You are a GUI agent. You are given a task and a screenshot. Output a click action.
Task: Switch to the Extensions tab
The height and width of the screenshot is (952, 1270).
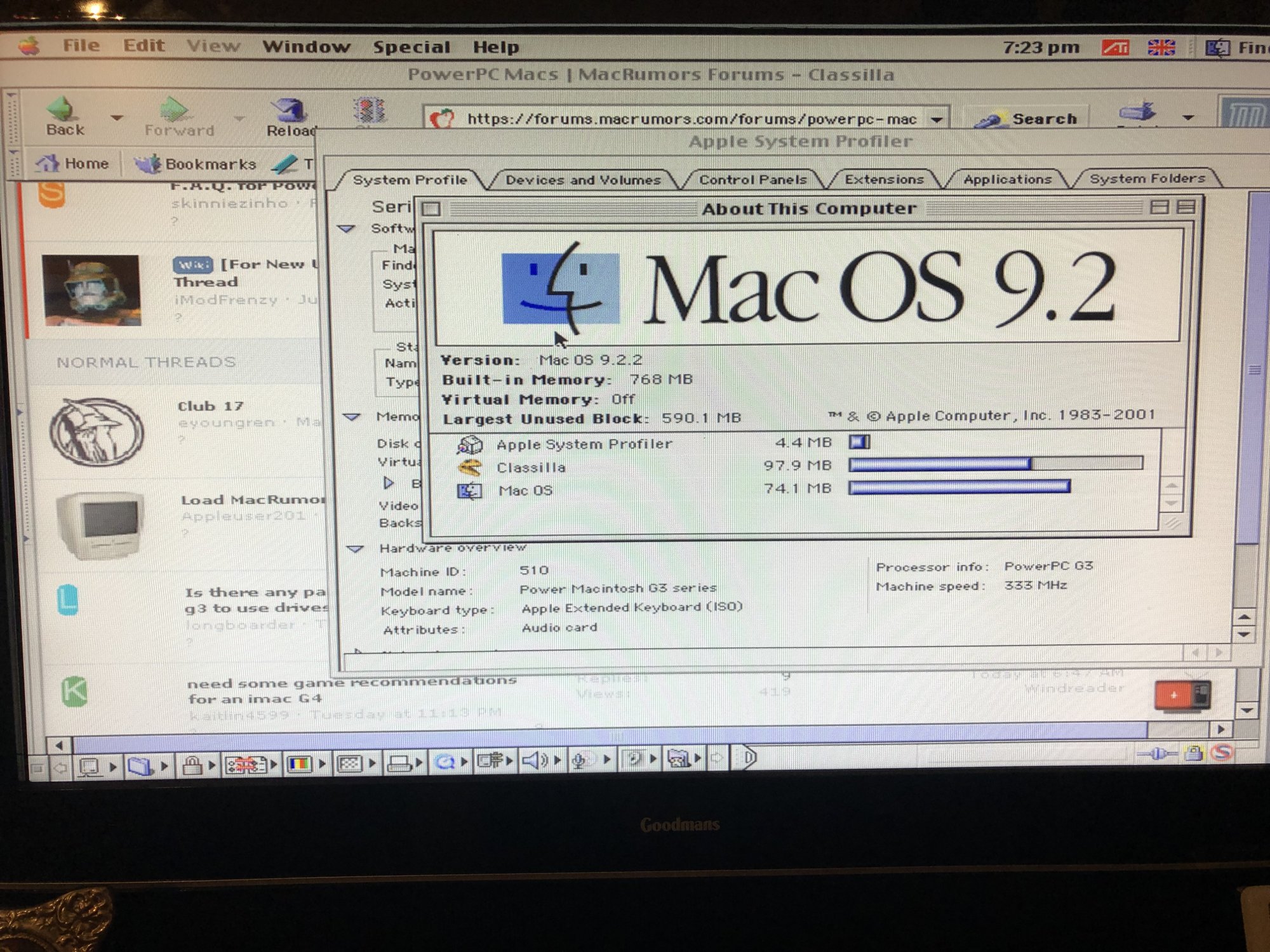point(885,179)
